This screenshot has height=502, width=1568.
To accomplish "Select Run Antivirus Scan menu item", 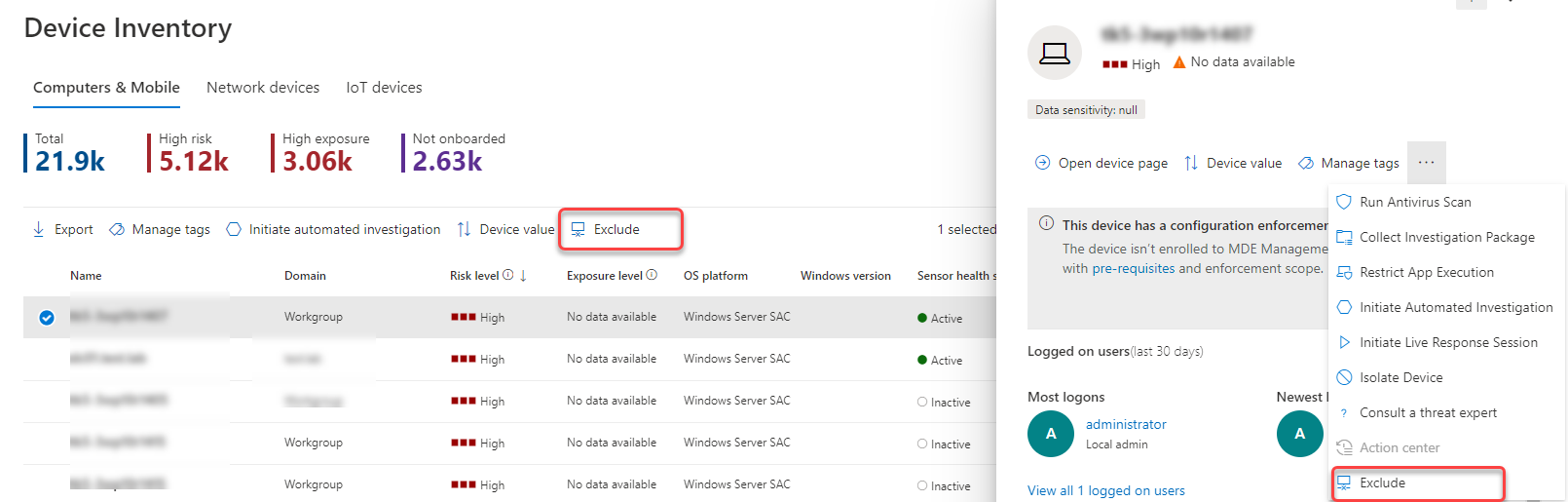I will click(1447, 202).
